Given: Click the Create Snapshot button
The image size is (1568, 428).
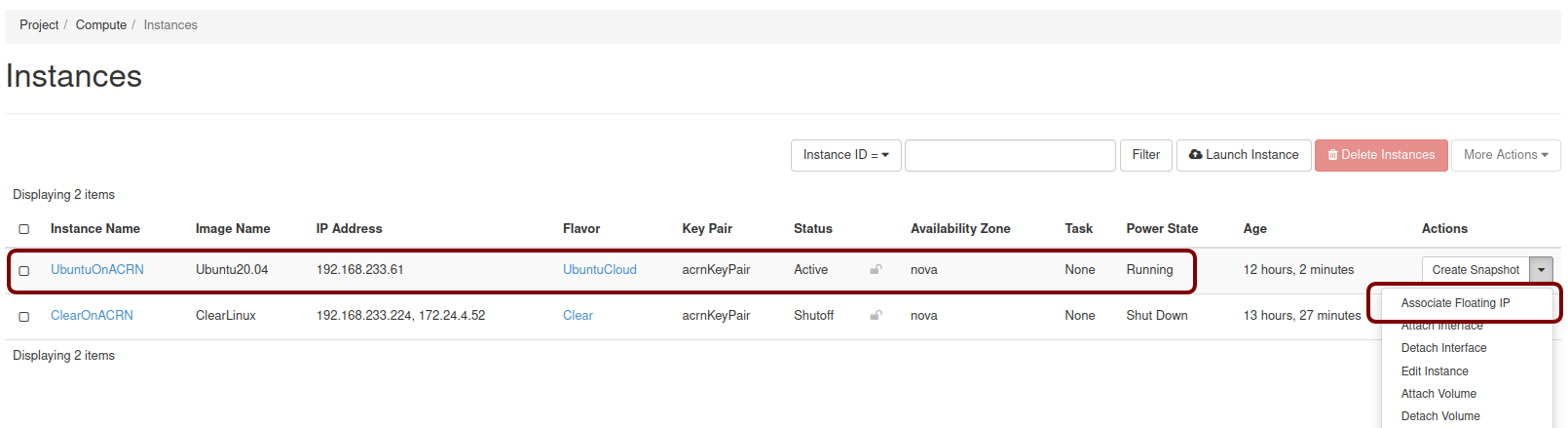Looking at the screenshot, I should (x=1475, y=270).
